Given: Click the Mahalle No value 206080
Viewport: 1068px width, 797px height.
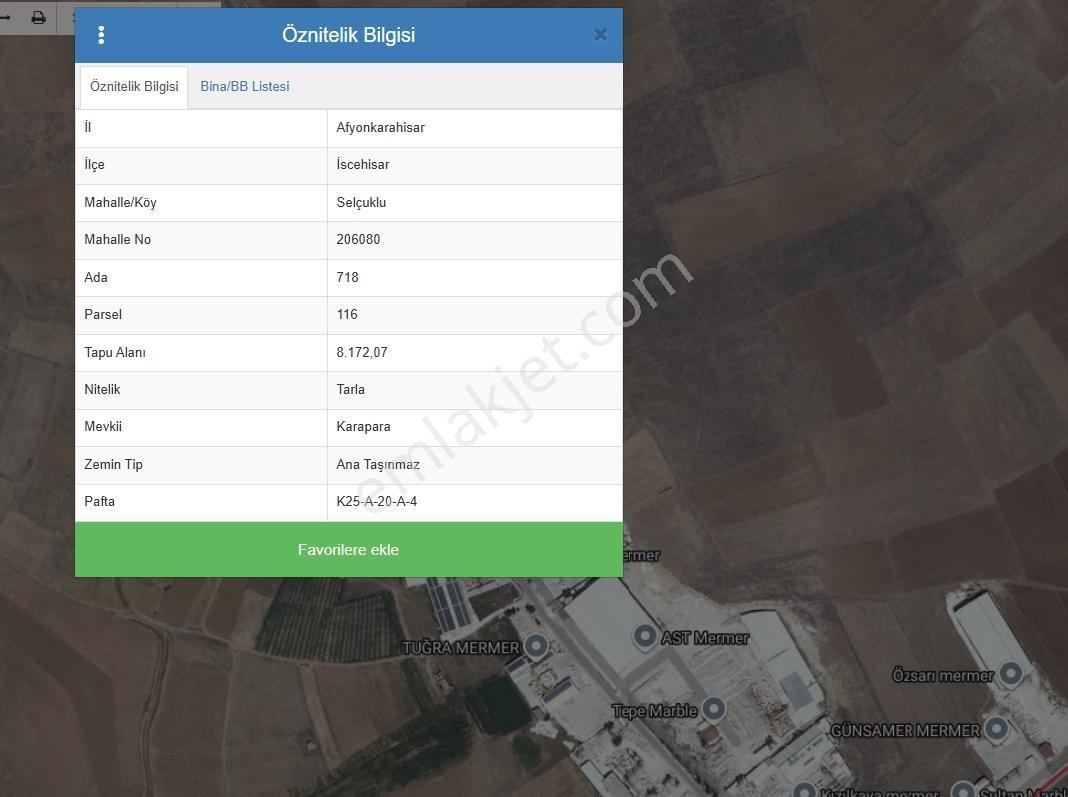Looking at the screenshot, I should [x=358, y=239].
